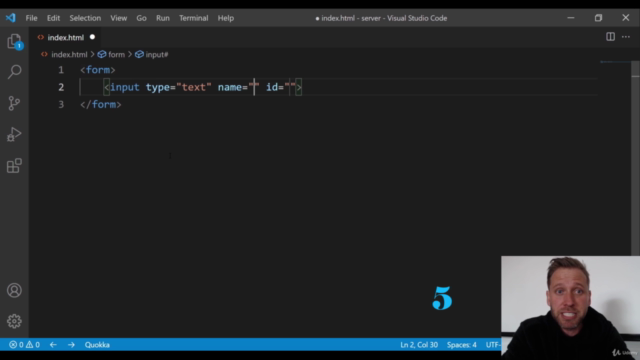Viewport: 640px width, 360px height.
Task: Click line number 1 in gutter
Action: pyautogui.click(x=61, y=70)
